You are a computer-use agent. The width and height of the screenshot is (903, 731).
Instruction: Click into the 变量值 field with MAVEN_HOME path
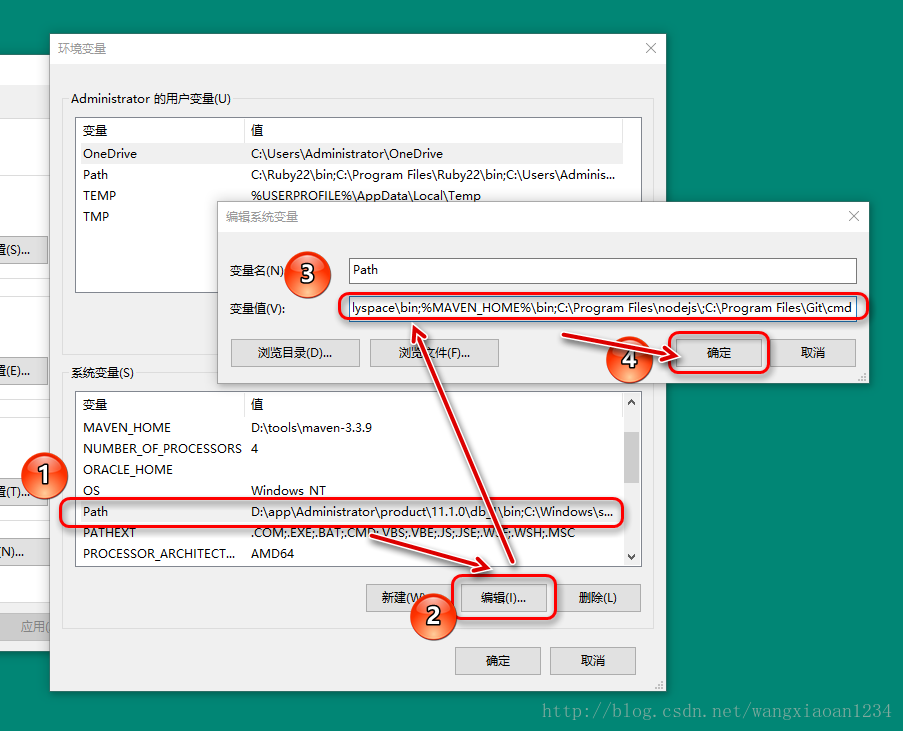point(602,308)
